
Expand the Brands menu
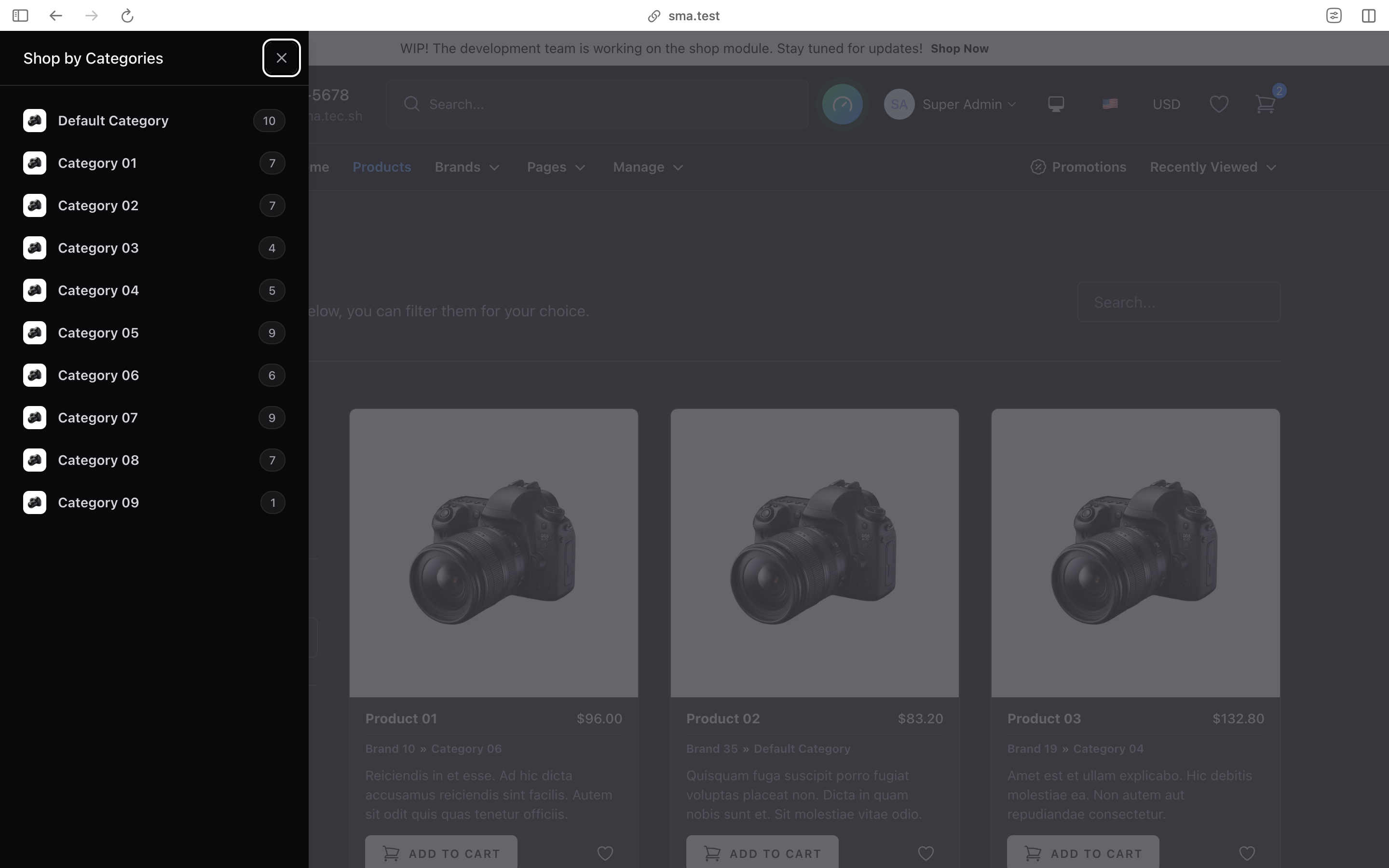pyautogui.click(x=467, y=167)
